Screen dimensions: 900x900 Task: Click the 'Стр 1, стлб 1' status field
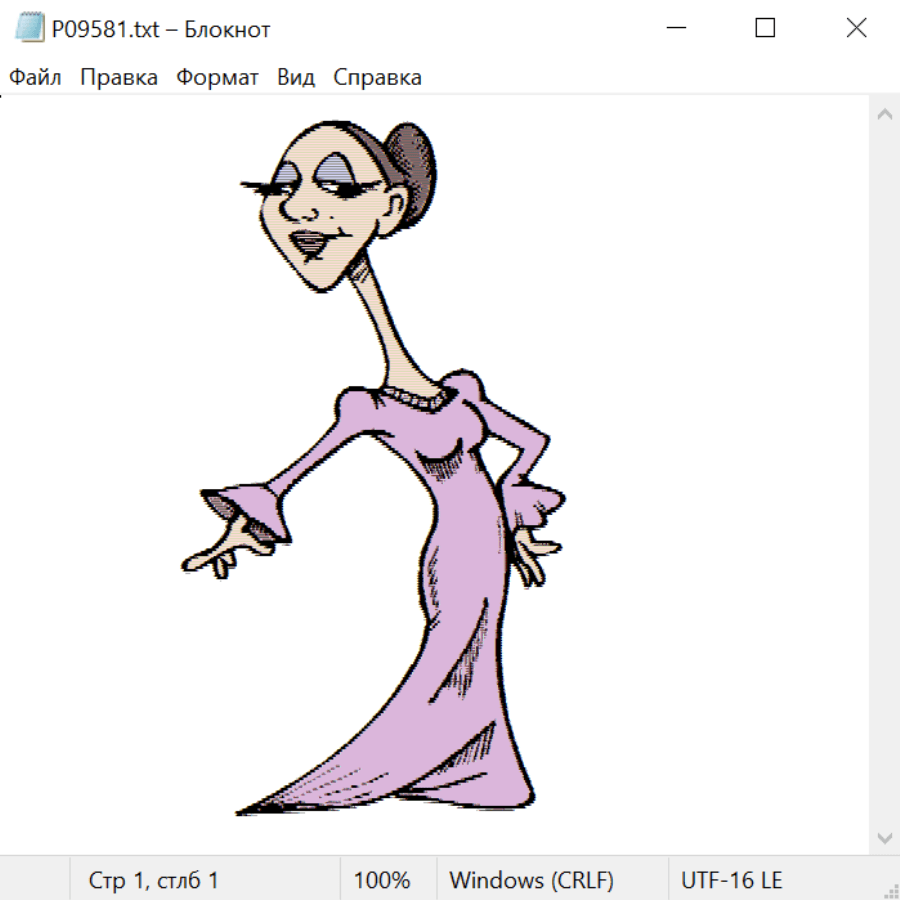[154, 880]
